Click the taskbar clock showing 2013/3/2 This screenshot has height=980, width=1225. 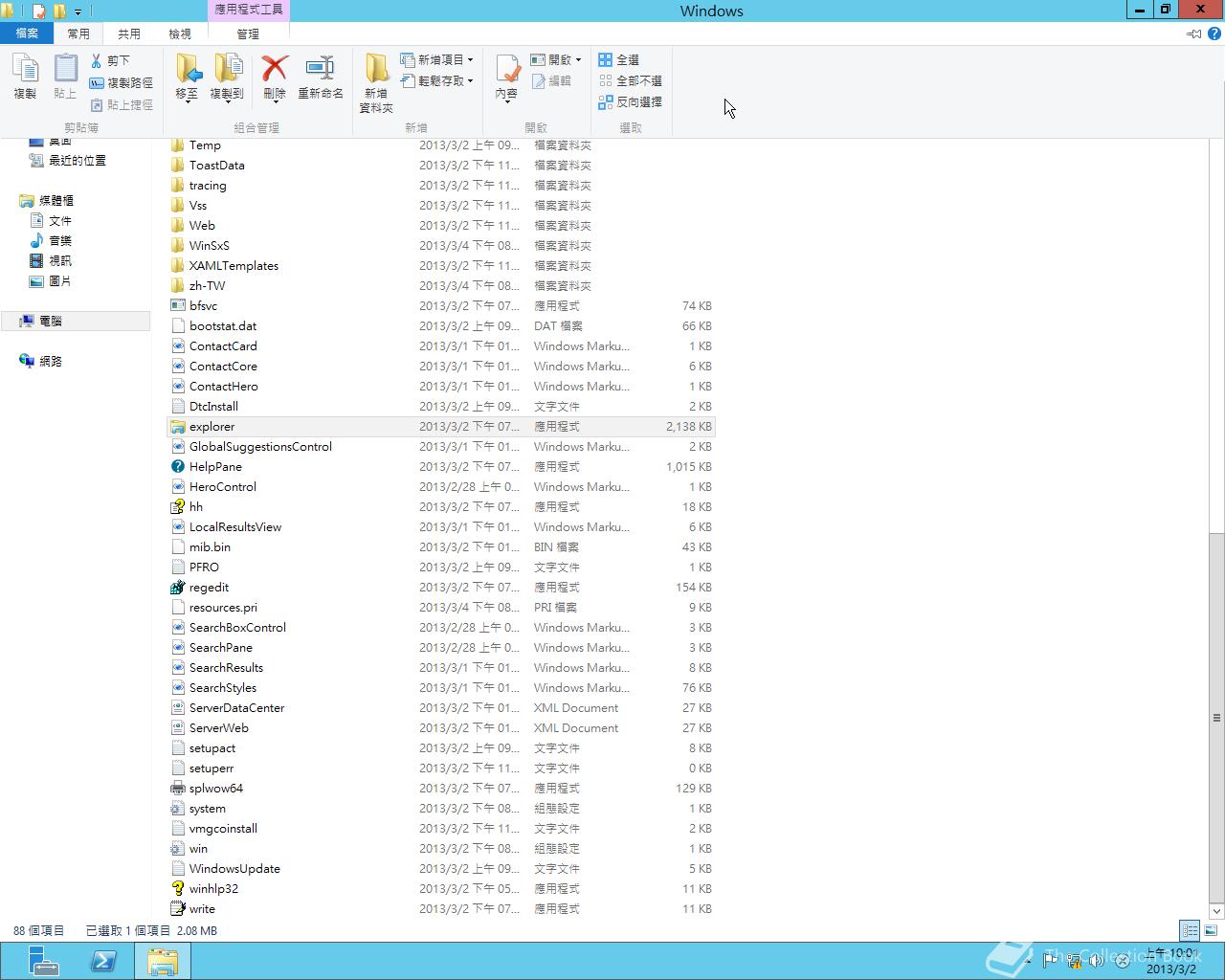pyautogui.click(x=1172, y=961)
